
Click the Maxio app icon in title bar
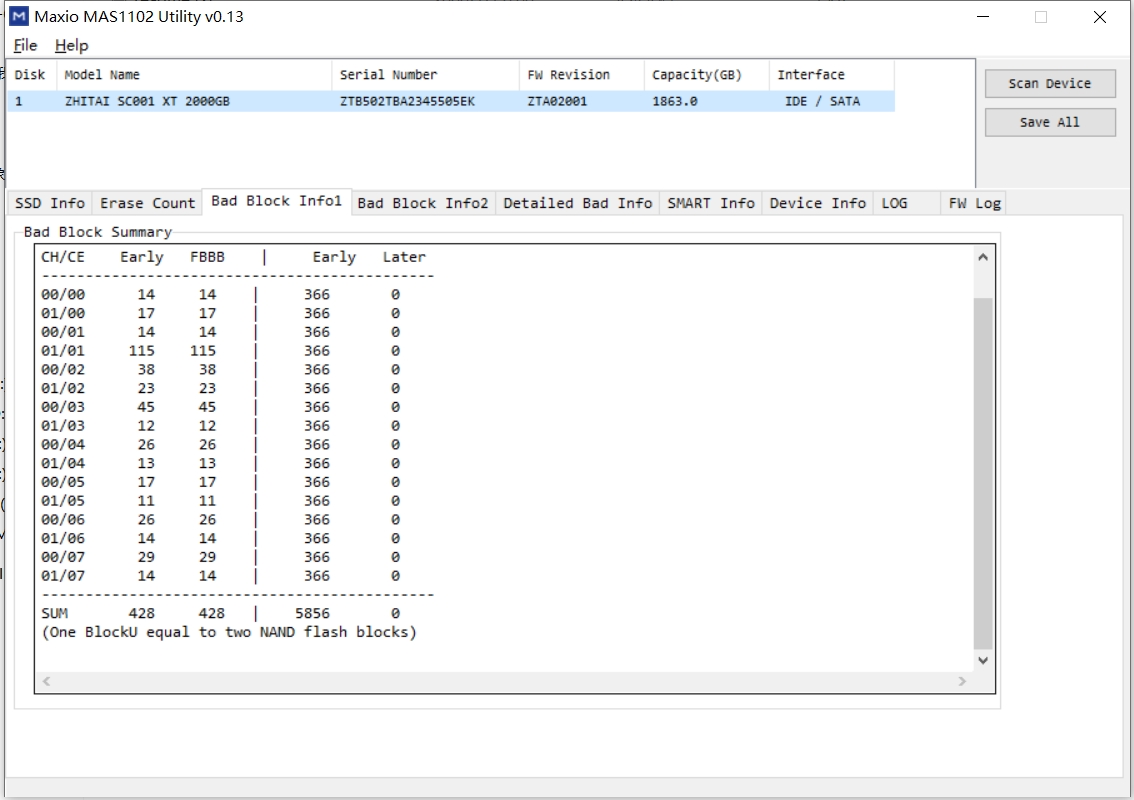point(20,16)
